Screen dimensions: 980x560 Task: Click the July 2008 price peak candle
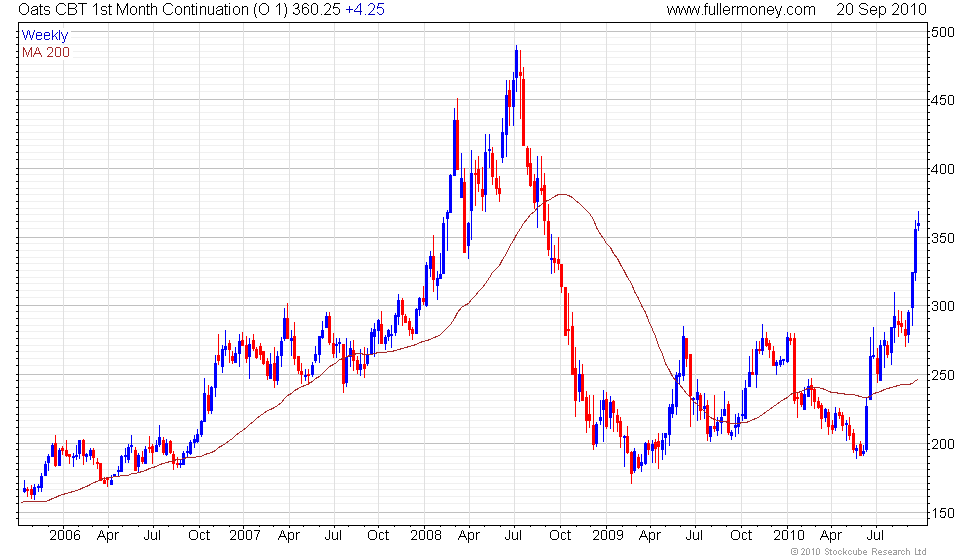pos(516,69)
